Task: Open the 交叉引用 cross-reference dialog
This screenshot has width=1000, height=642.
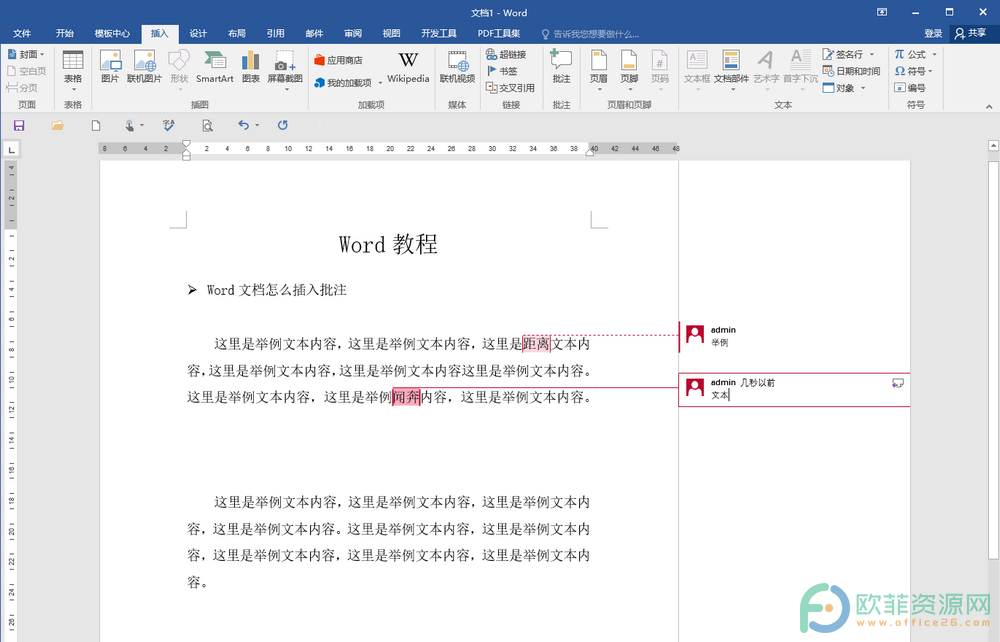Action: pyautogui.click(x=510, y=87)
